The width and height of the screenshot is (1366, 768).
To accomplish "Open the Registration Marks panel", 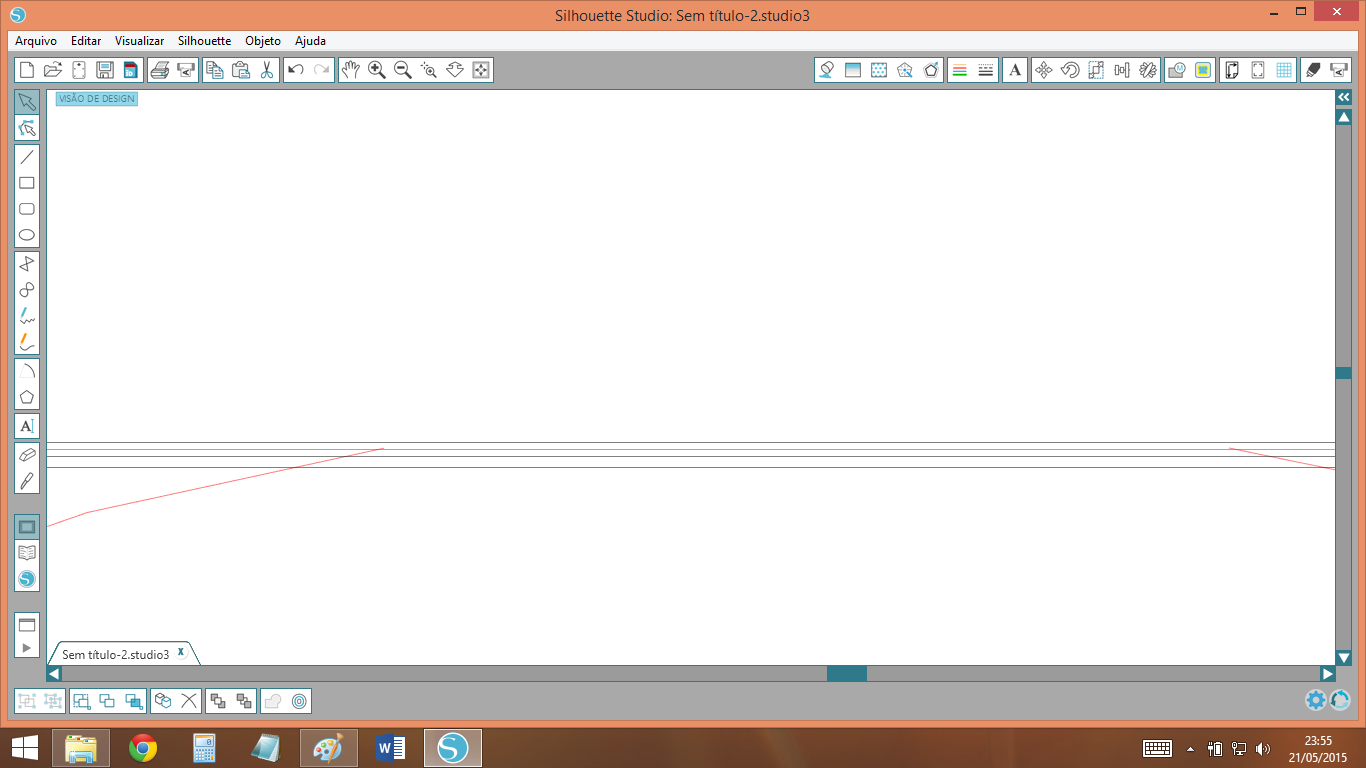I will click(1258, 70).
